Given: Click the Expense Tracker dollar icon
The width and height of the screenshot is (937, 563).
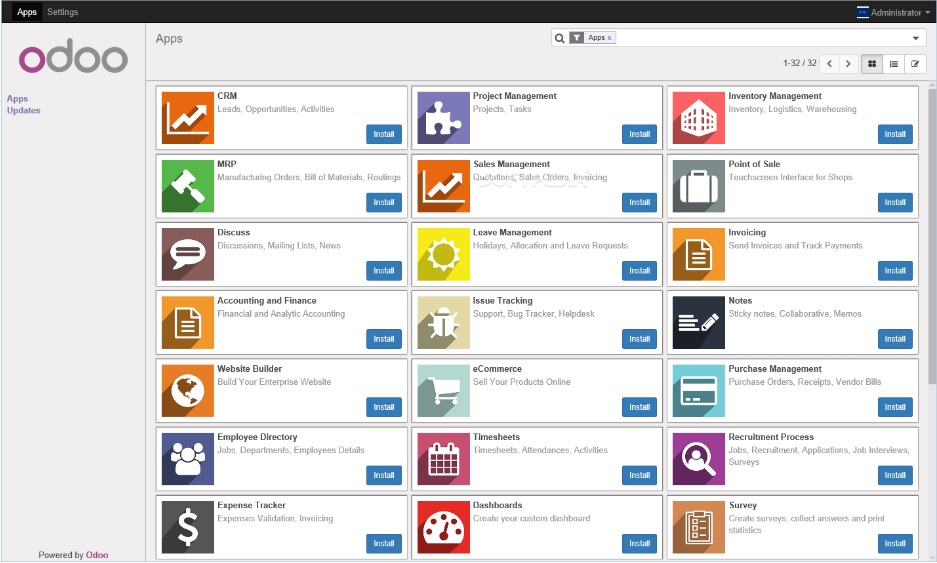Looking at the screenshot, I should tap(188, 527).
